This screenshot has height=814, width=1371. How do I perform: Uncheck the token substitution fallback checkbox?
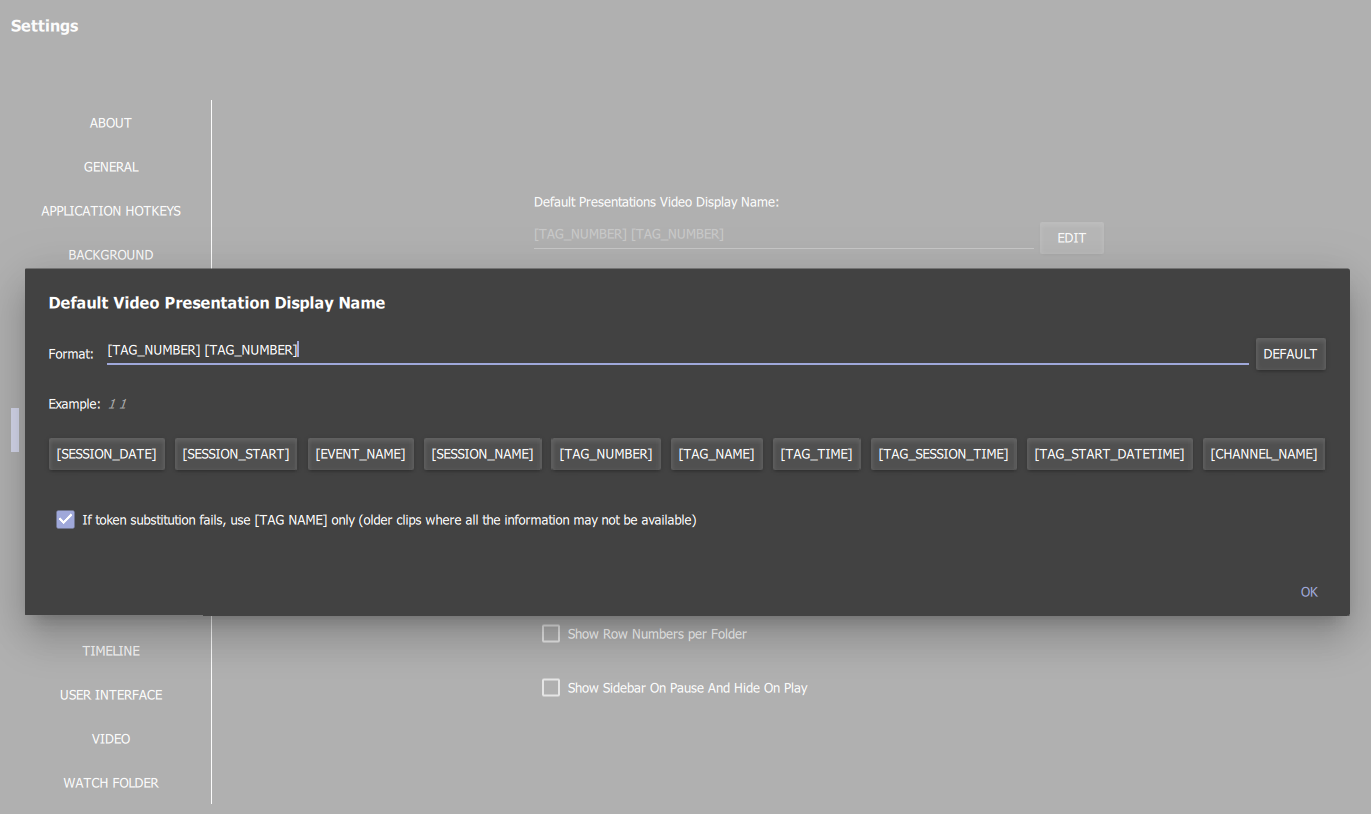[65, 519]
